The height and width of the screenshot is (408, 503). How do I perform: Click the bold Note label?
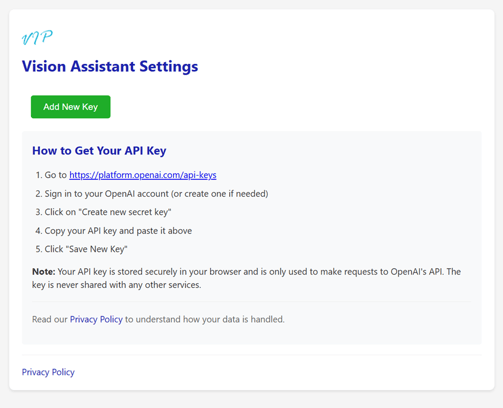point(44,272)
